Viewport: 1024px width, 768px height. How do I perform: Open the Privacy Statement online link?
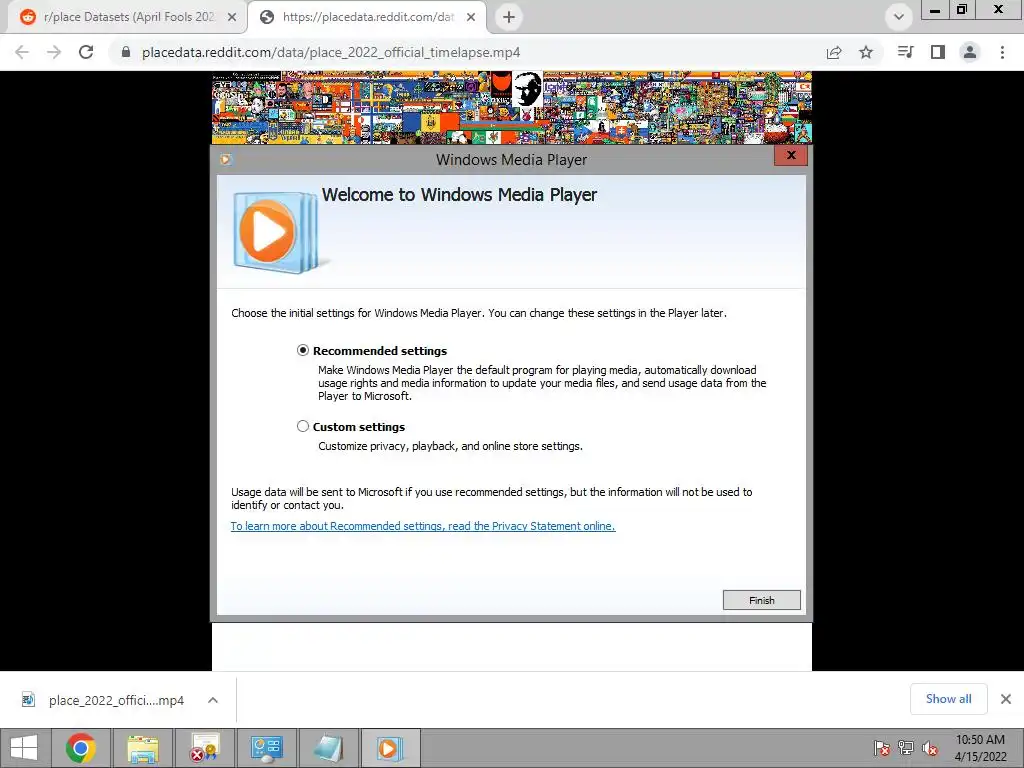423,526
